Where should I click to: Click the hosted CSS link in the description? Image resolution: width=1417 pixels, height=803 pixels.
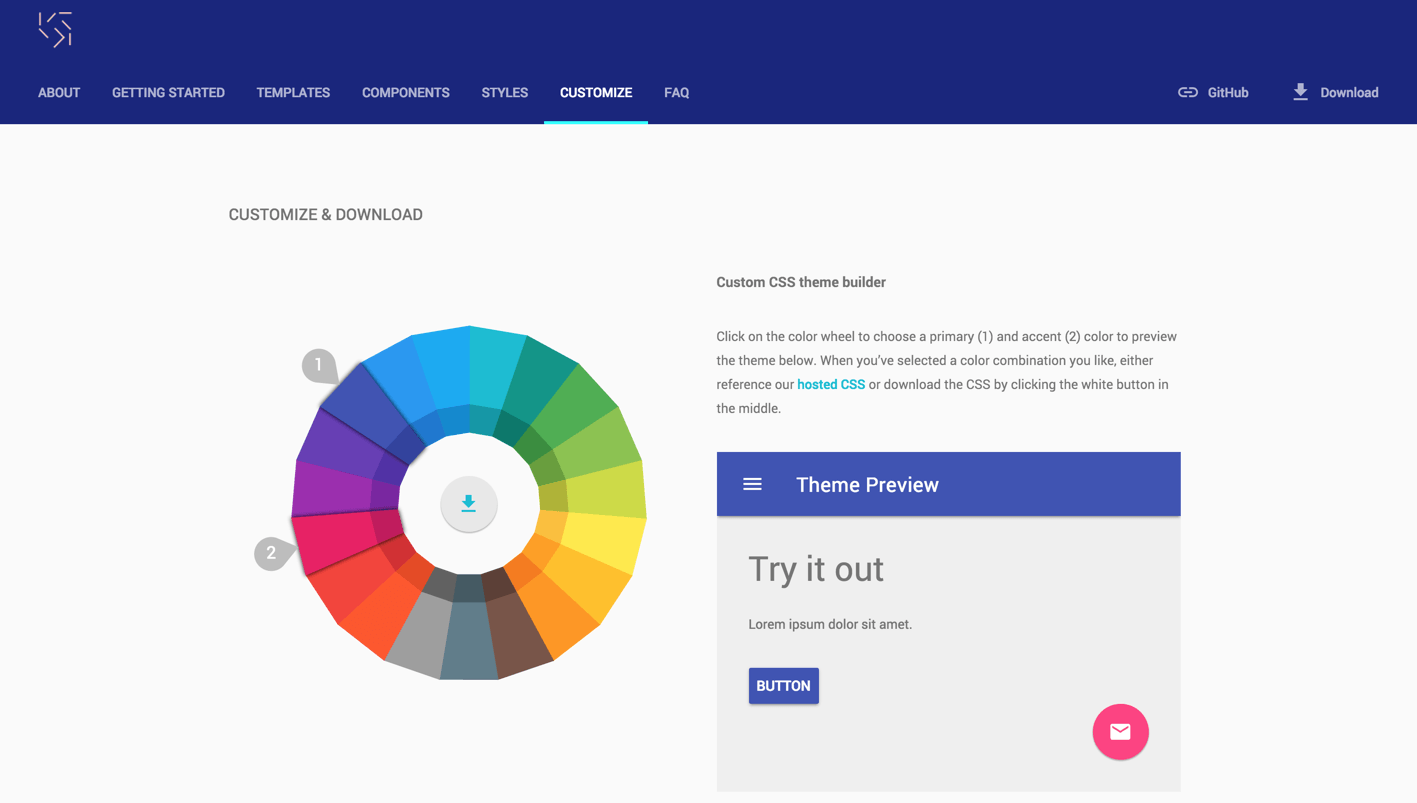831,384
